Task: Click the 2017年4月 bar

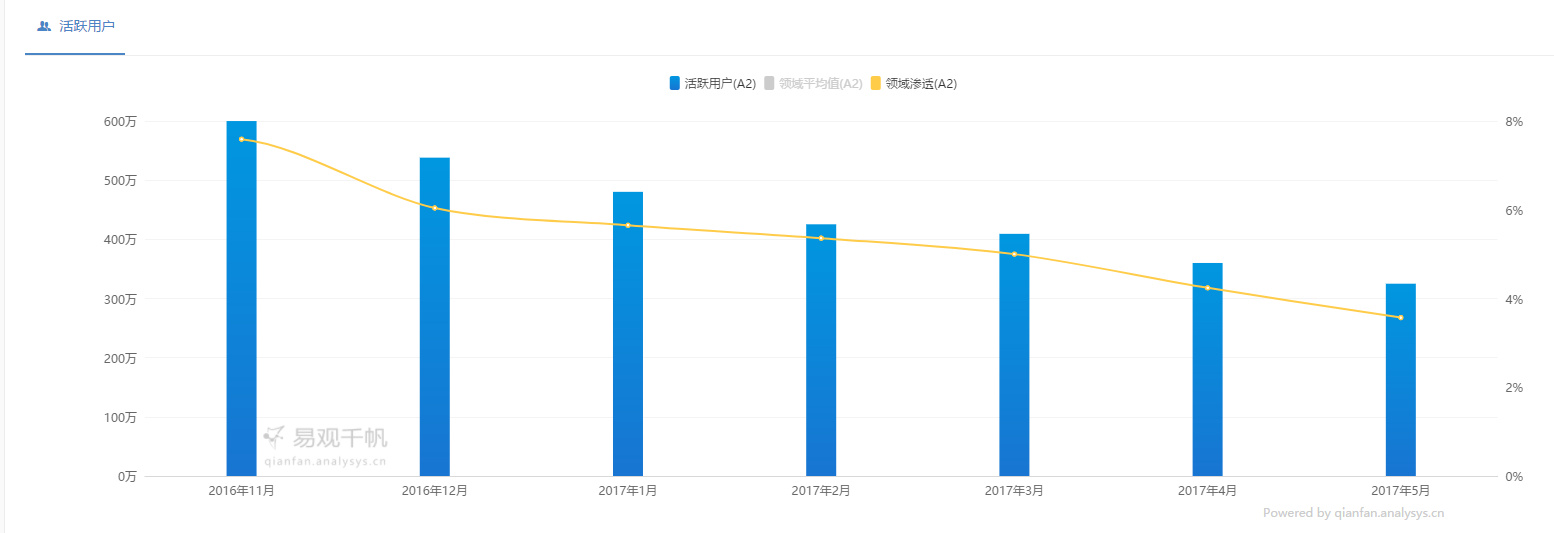Action: click(1207, 380)
